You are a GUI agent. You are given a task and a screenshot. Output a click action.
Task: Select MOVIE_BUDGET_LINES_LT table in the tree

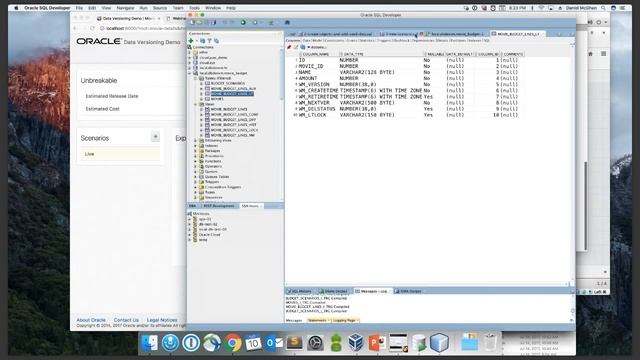coord(232,94)
